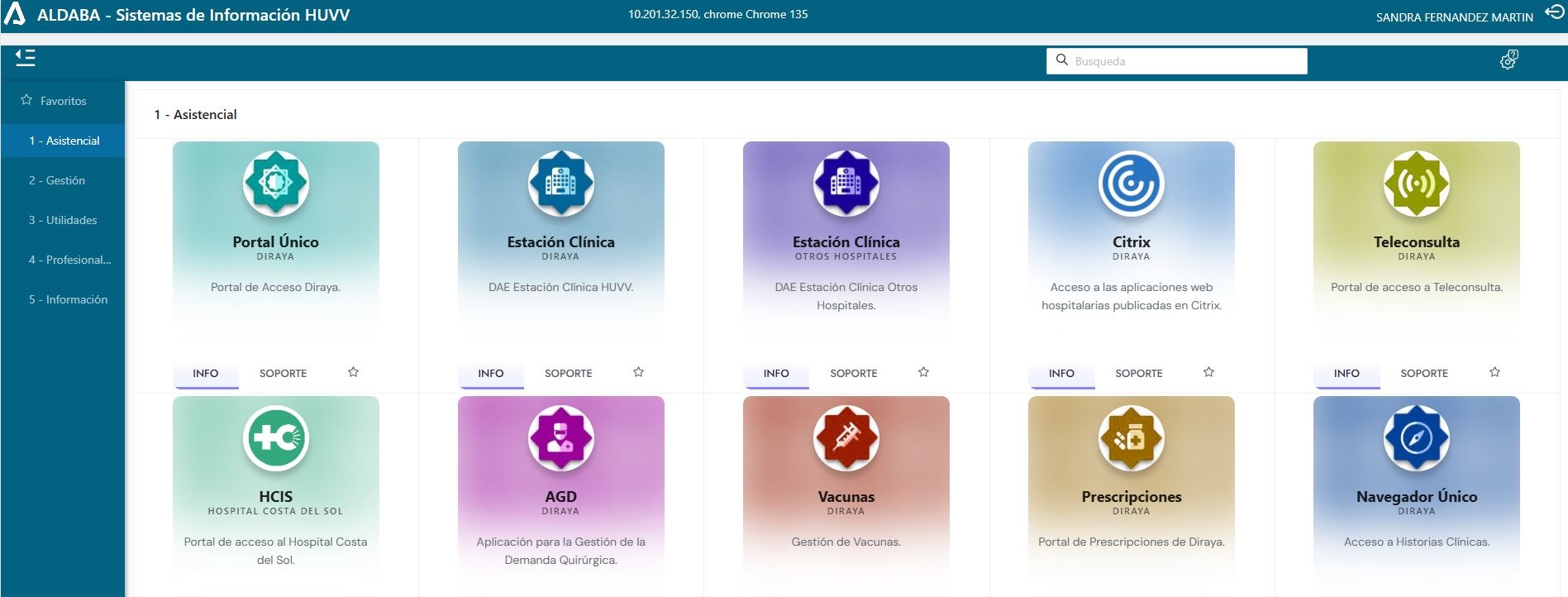Viewport: 1568px width, 597px height.
Task: Click 'Portal de Acceso Diraya.' description
Action: 276,287
